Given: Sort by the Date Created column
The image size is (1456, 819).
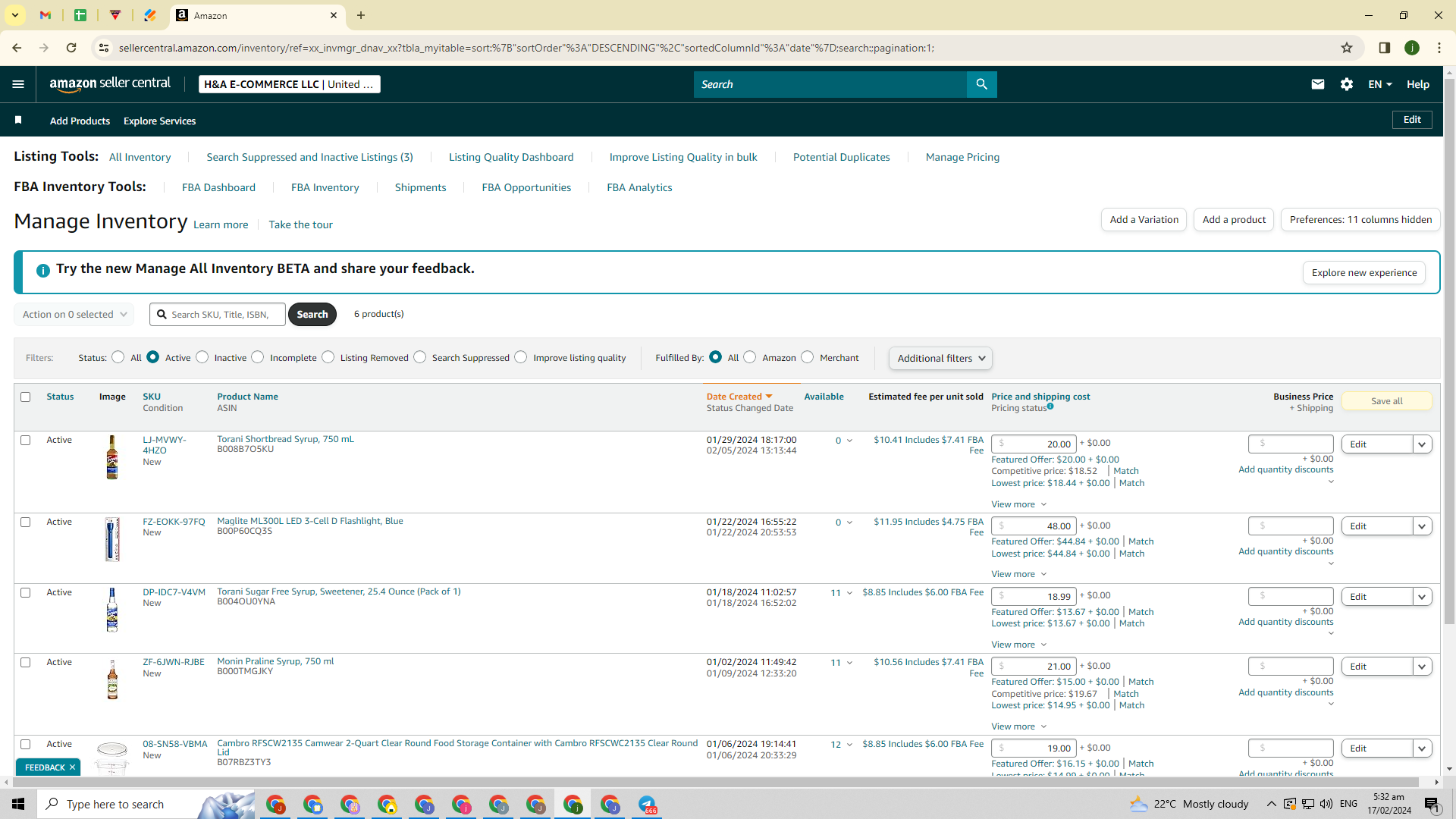Looking at the screenshot, I should [x=739, y=397].
